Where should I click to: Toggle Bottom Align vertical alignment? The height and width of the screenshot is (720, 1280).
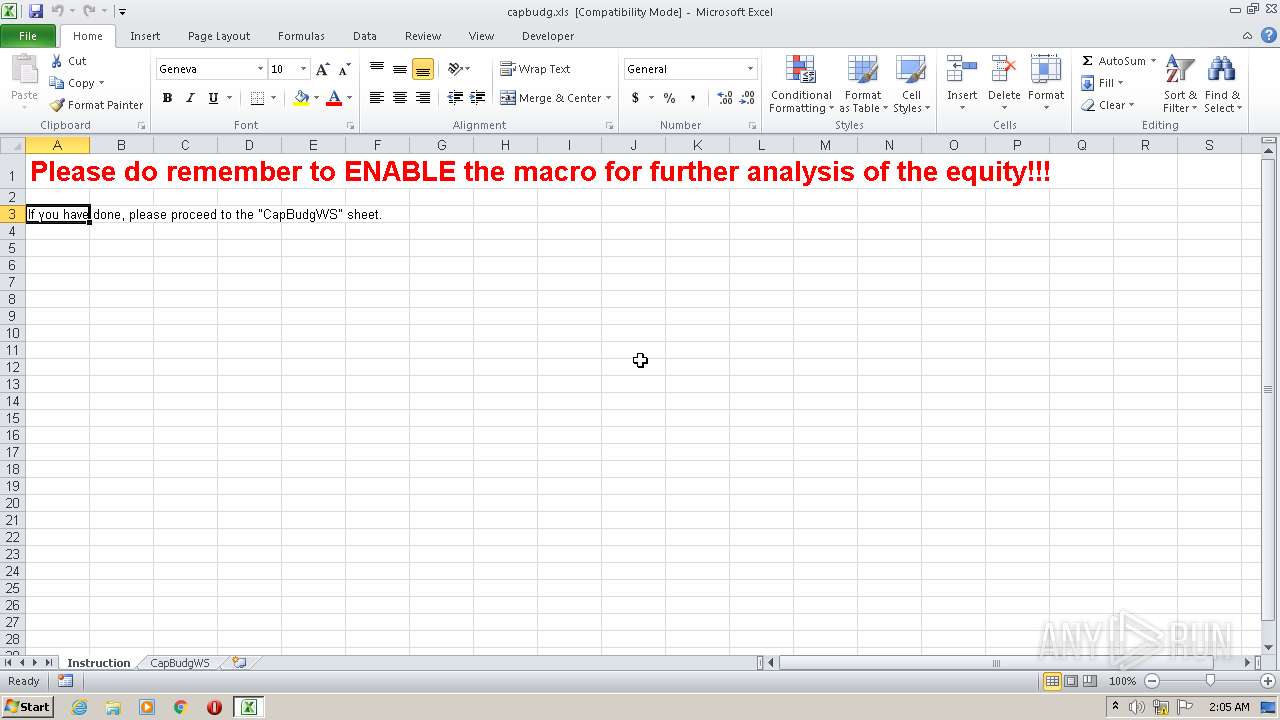pyautogui.click(x=423, y=69)
